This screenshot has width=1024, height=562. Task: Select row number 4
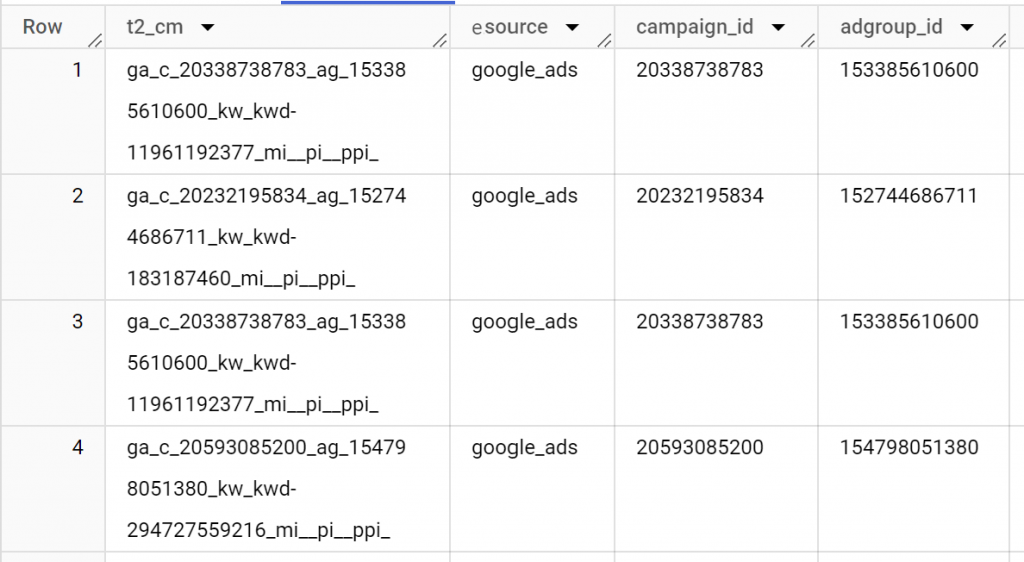[x=78, y=448]
